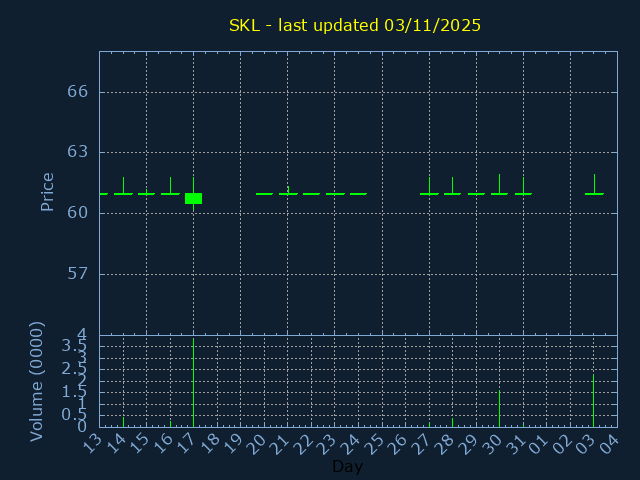640x480 pixels.
Task: Click the green volume bar at day 16
Action: pyautogui.click(x=170, y=423)
